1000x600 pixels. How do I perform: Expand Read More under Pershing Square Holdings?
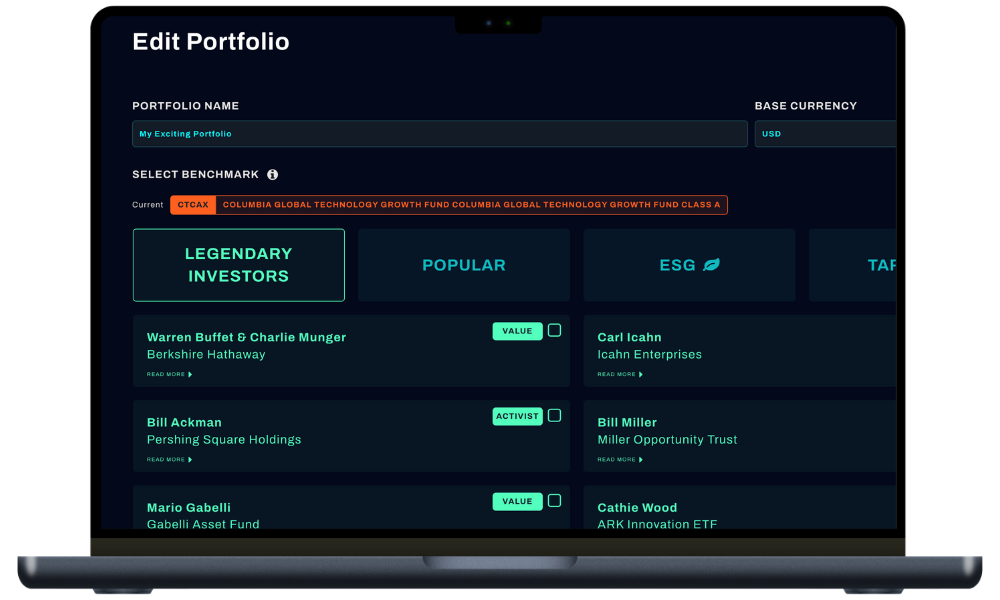pos(170,460)
